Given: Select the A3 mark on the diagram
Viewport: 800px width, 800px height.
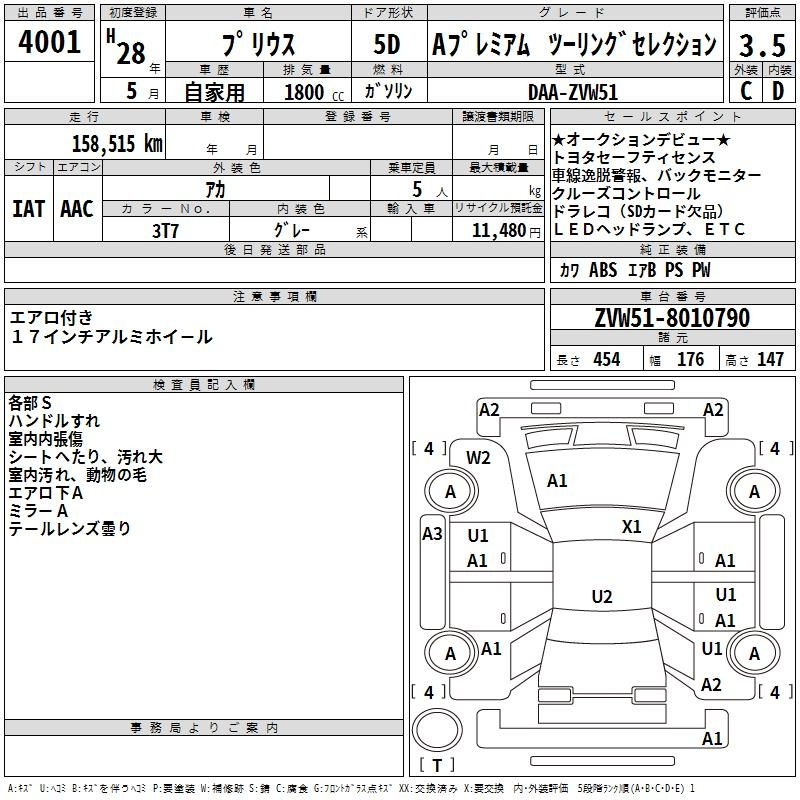Looking at the screenshot, I should tap(432, 534).
